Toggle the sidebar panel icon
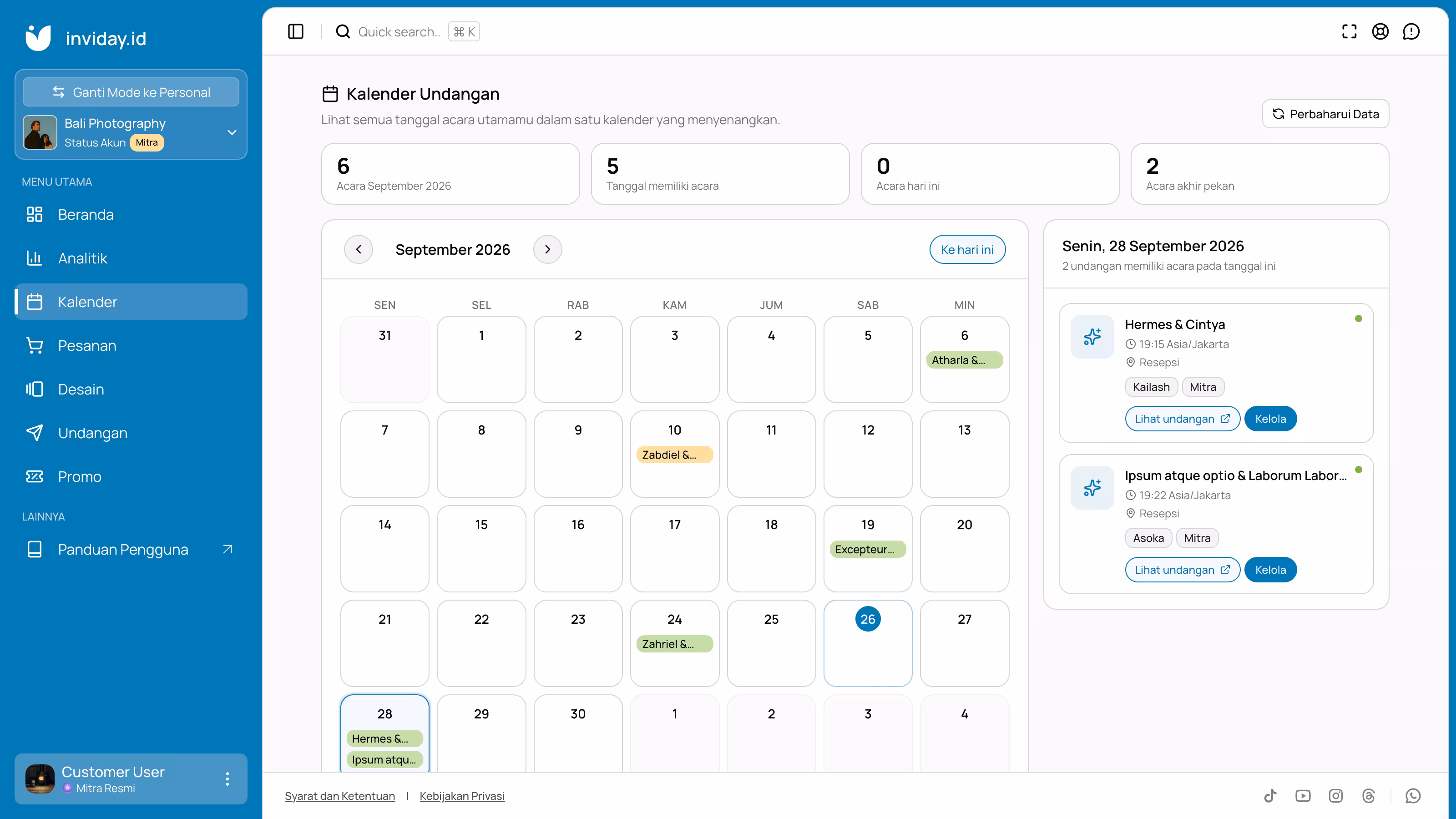1456x819 pixels. pyautogui.click(x=296, y=32)
